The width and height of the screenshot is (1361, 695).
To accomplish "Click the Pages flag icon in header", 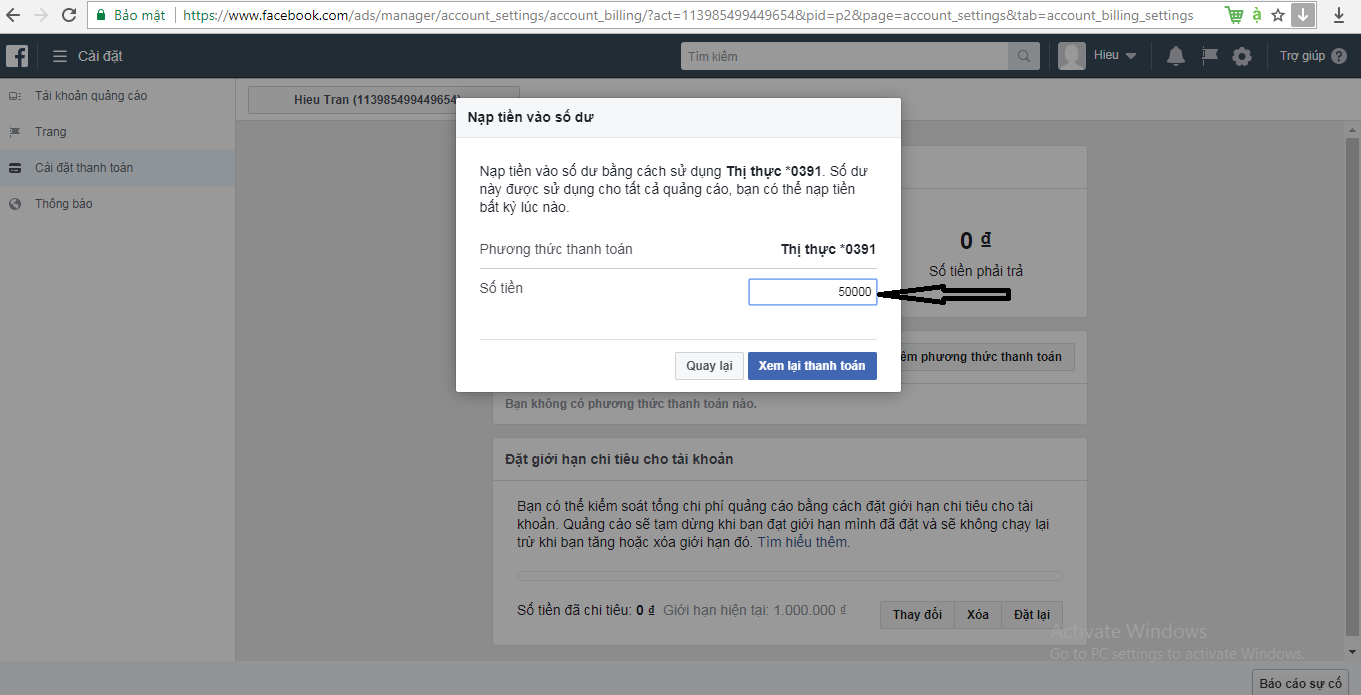I will pyautogui.click(x=1209, y=56).
